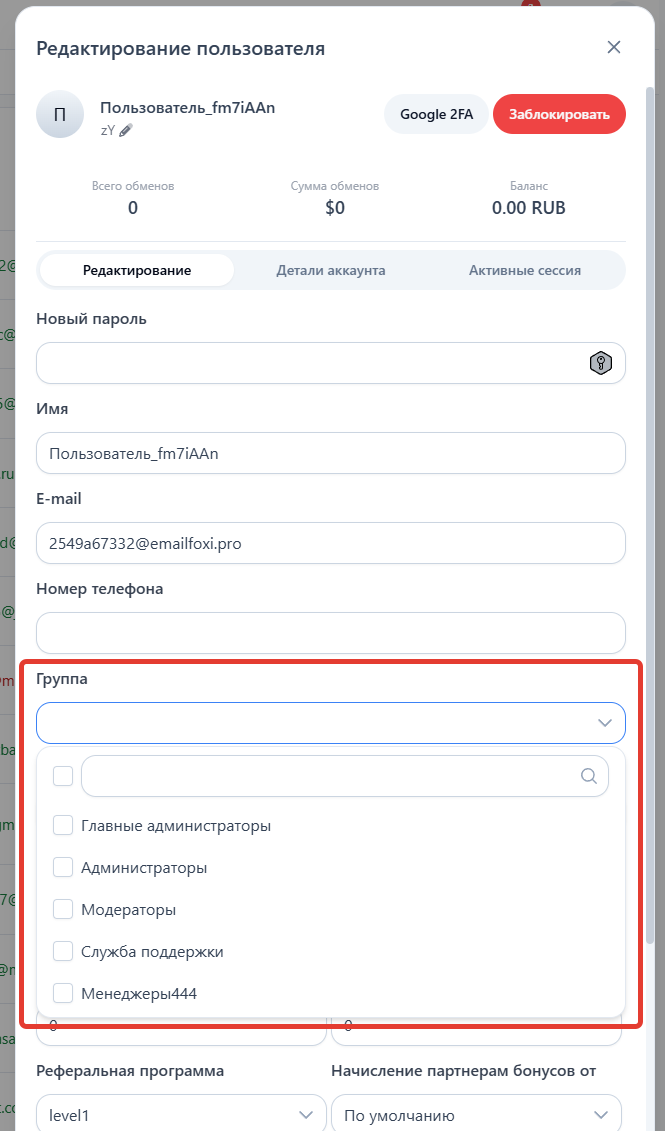Viewport: 665px width, 1131px height.
Task: Check the Менеджеры444 group option
Action: pos(63,993)
